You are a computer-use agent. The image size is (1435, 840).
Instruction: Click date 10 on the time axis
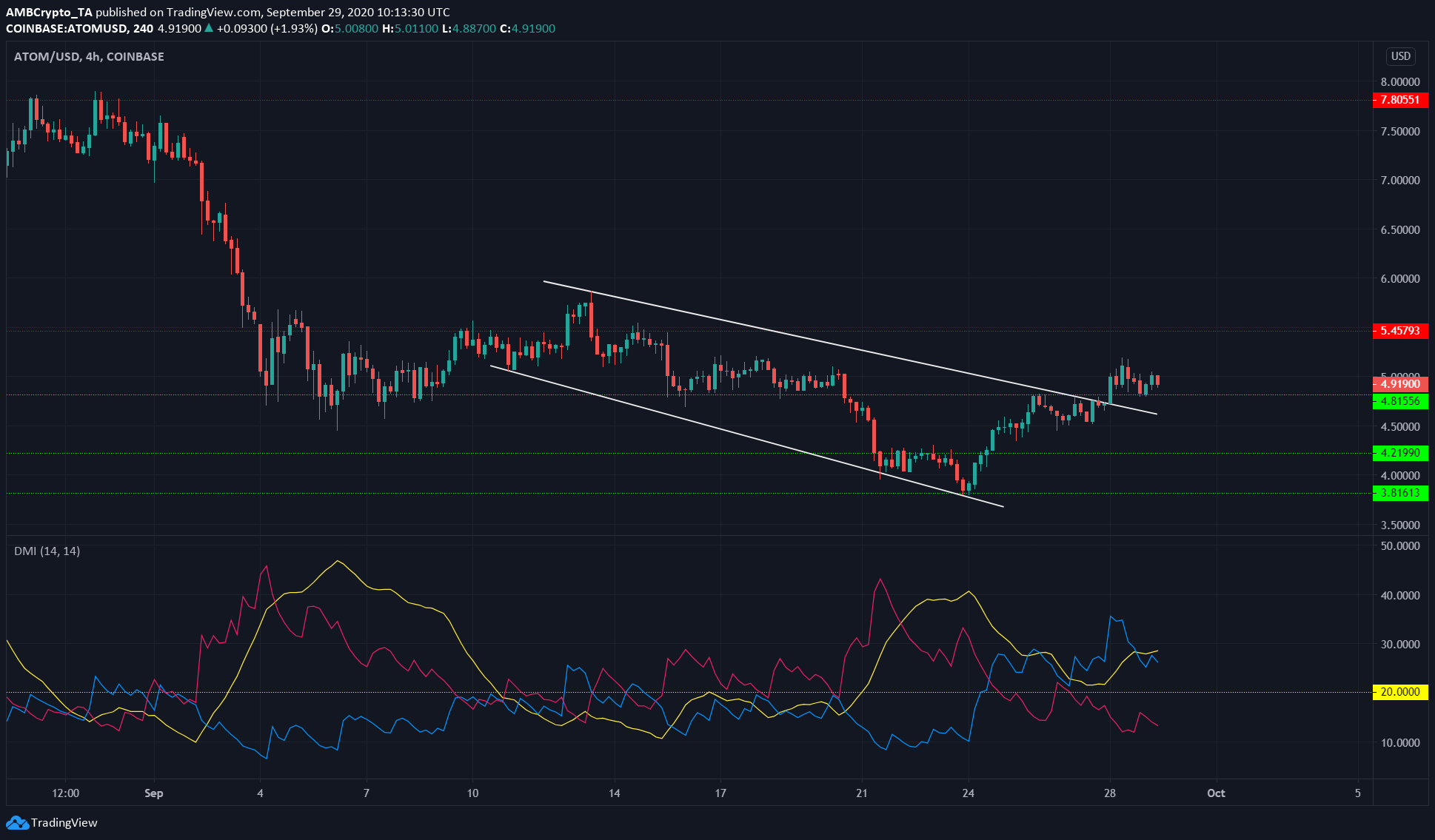(x=472, y=793)
